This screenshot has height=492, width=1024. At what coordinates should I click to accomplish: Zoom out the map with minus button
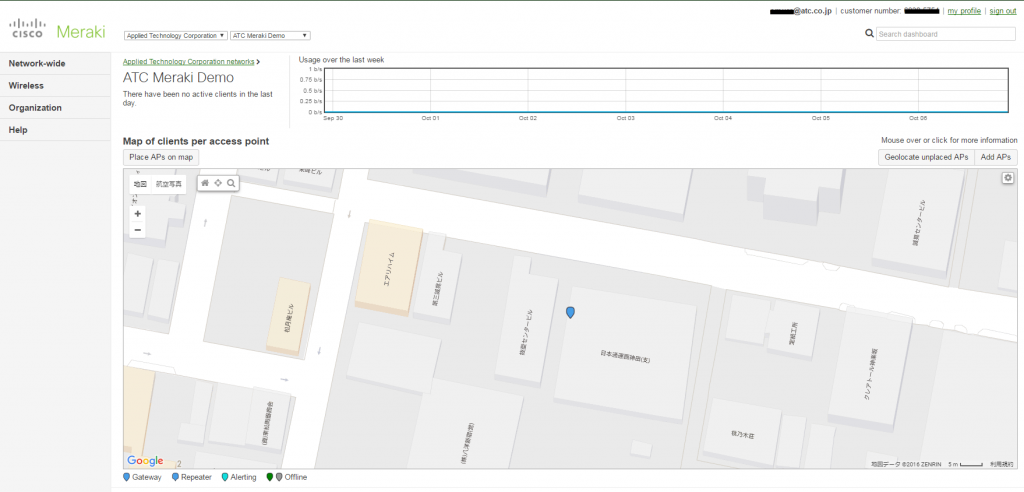(138, 230)
